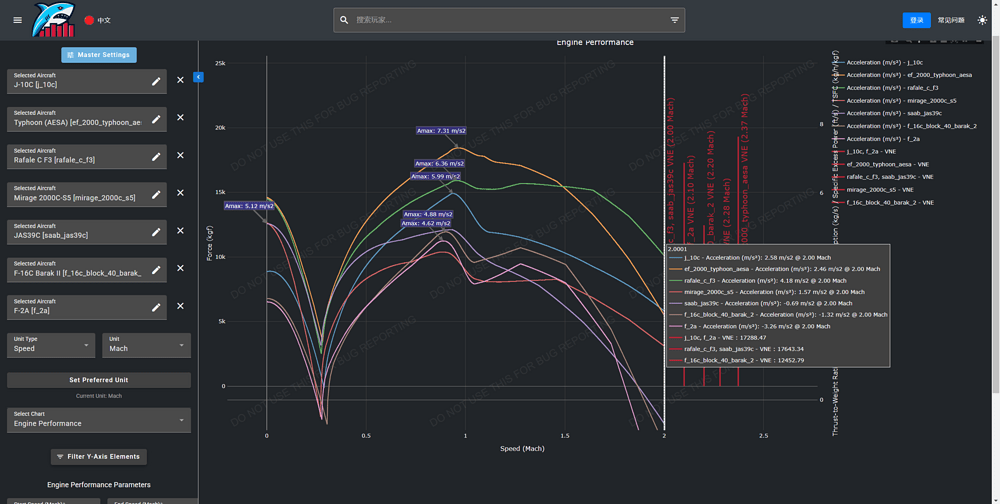Remove the Typhoon (AESA) aircraft
Viewport: 1000px width, 504px height.
(181, 118)
